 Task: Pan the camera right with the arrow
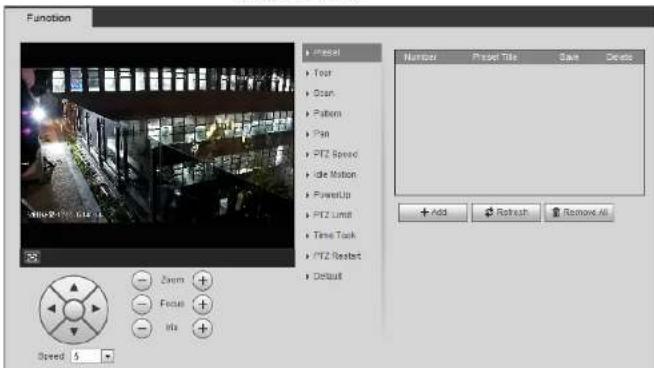96,309
